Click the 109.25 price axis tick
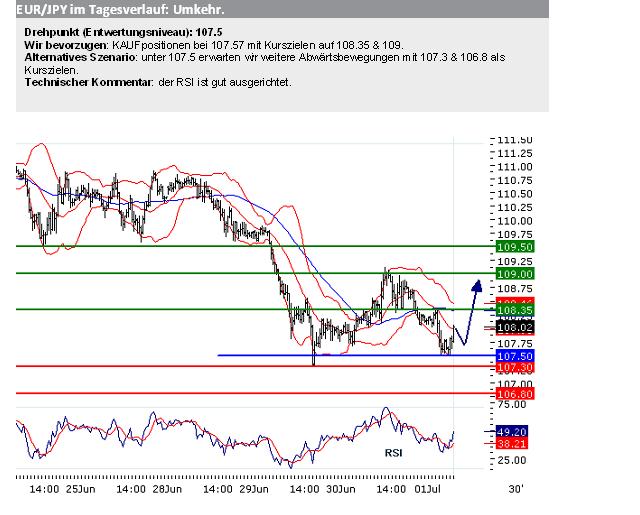640x515 pixels. [x=515, y=261]
